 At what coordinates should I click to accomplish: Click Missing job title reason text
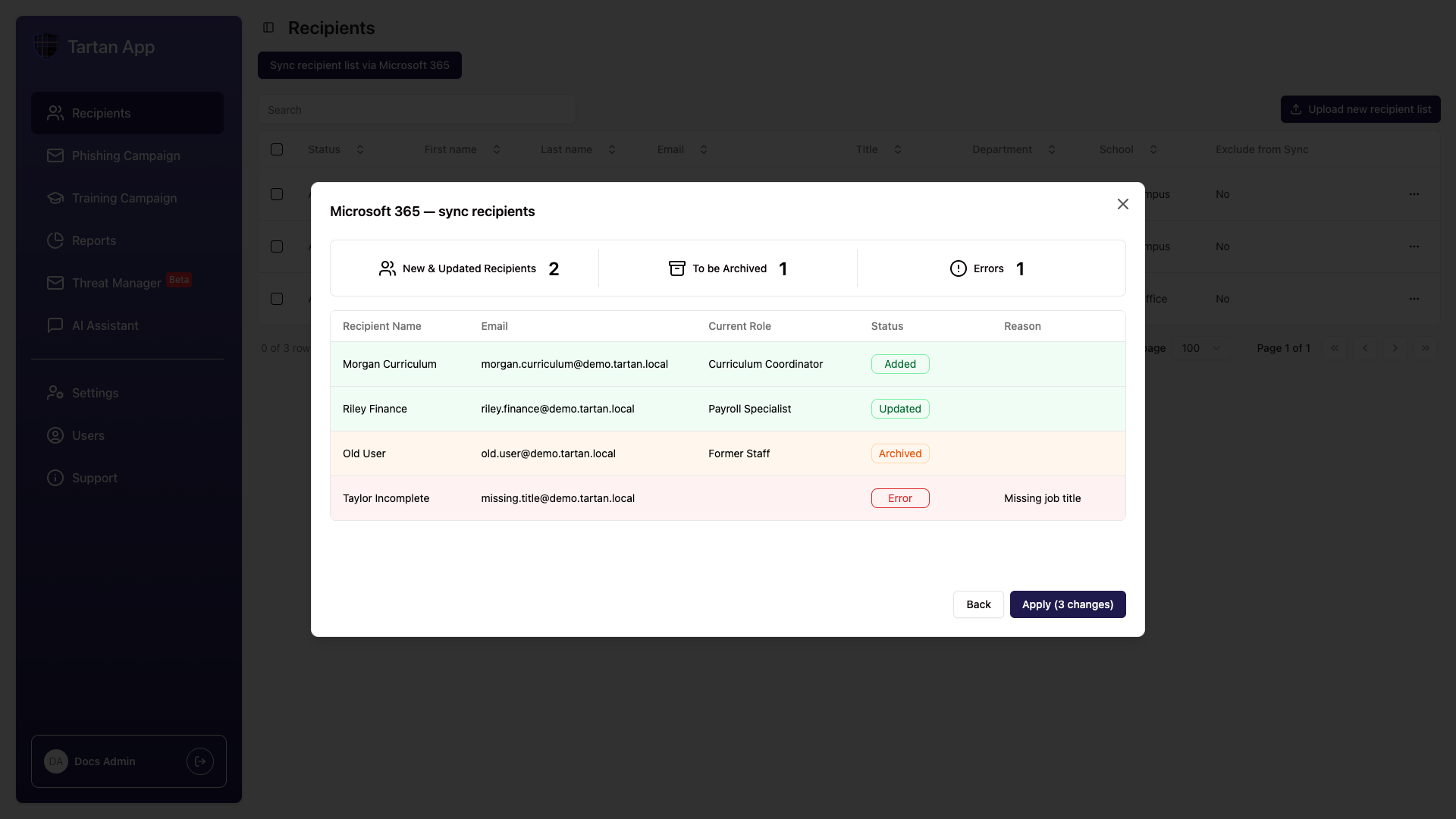pos(1043,498)
